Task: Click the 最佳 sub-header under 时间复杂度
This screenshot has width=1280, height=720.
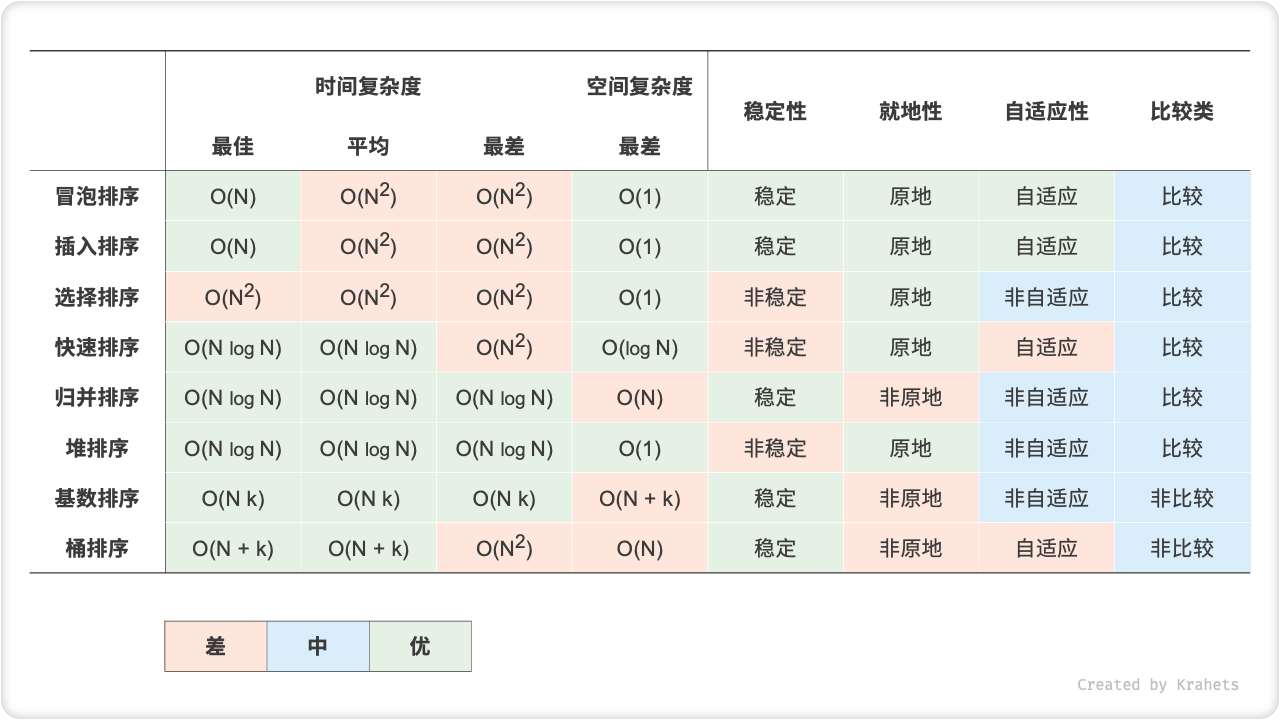Action: [x=232, y=146]
